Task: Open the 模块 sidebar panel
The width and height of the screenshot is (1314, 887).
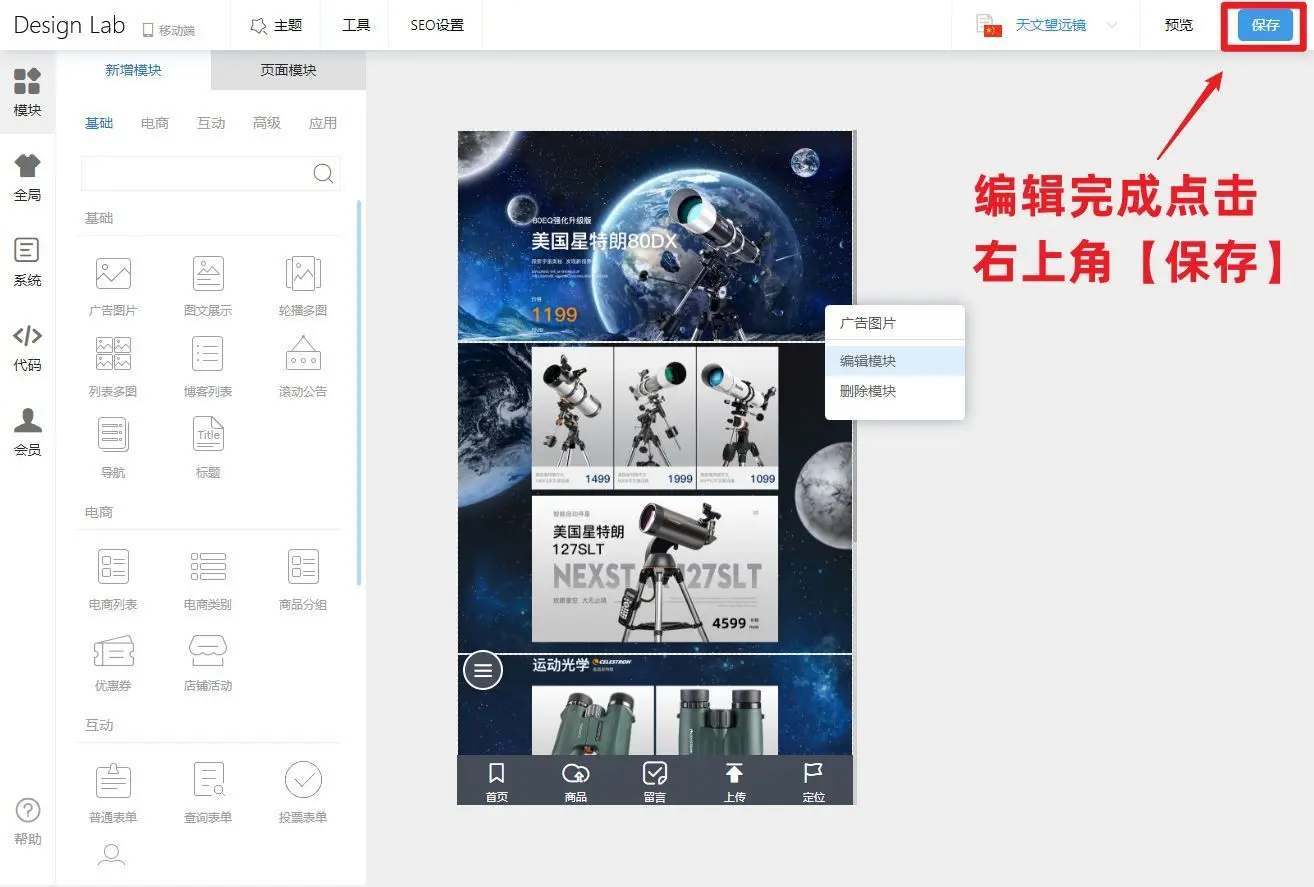Action: 27,92
